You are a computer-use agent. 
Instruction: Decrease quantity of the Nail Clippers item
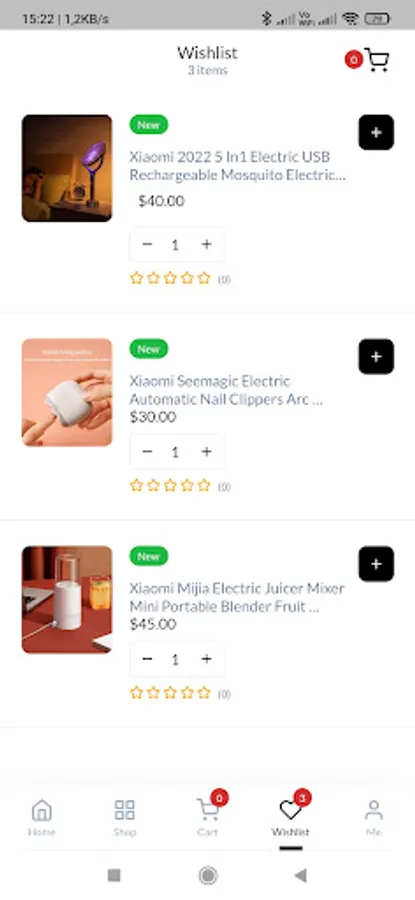[147, 452]
